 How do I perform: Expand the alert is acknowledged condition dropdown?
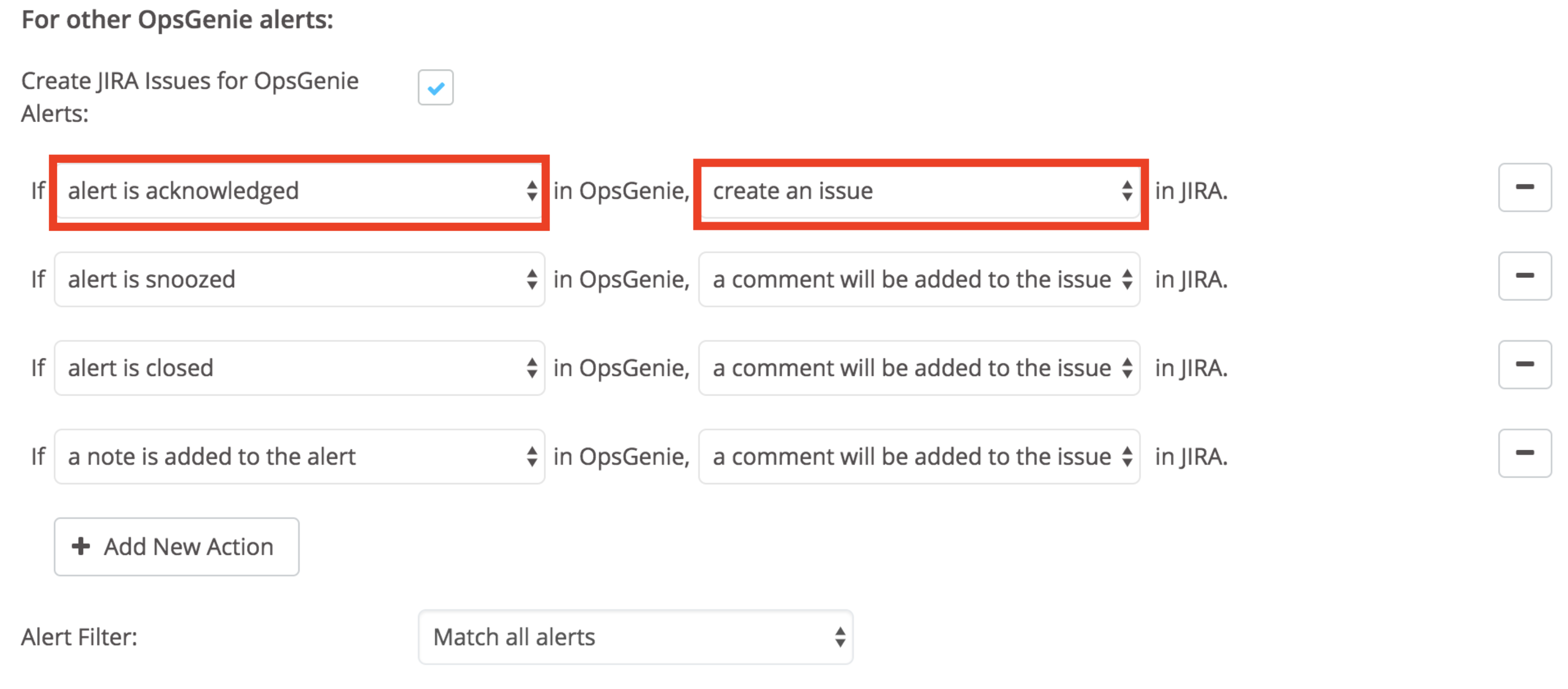[x=527, y=191]
